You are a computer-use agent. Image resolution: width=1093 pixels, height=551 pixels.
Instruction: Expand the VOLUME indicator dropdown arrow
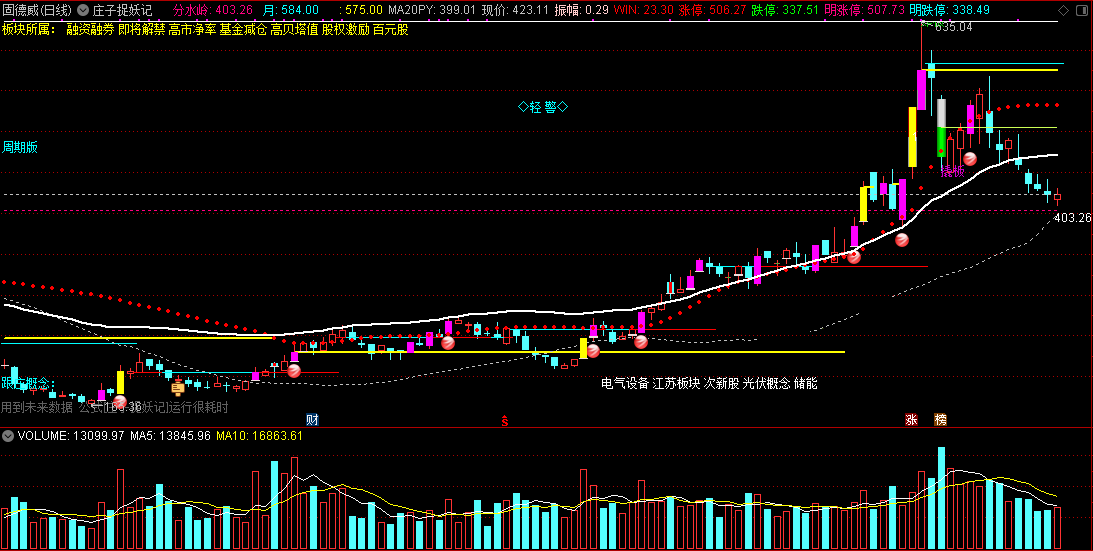pyautogui.click(x=8, y=436)
